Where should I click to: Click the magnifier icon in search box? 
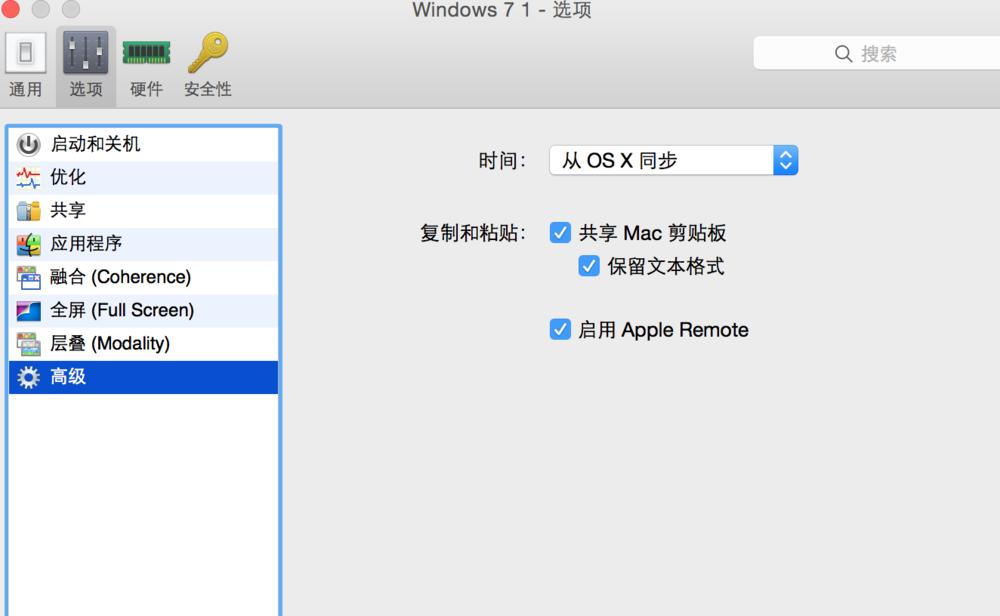(843, 54)
